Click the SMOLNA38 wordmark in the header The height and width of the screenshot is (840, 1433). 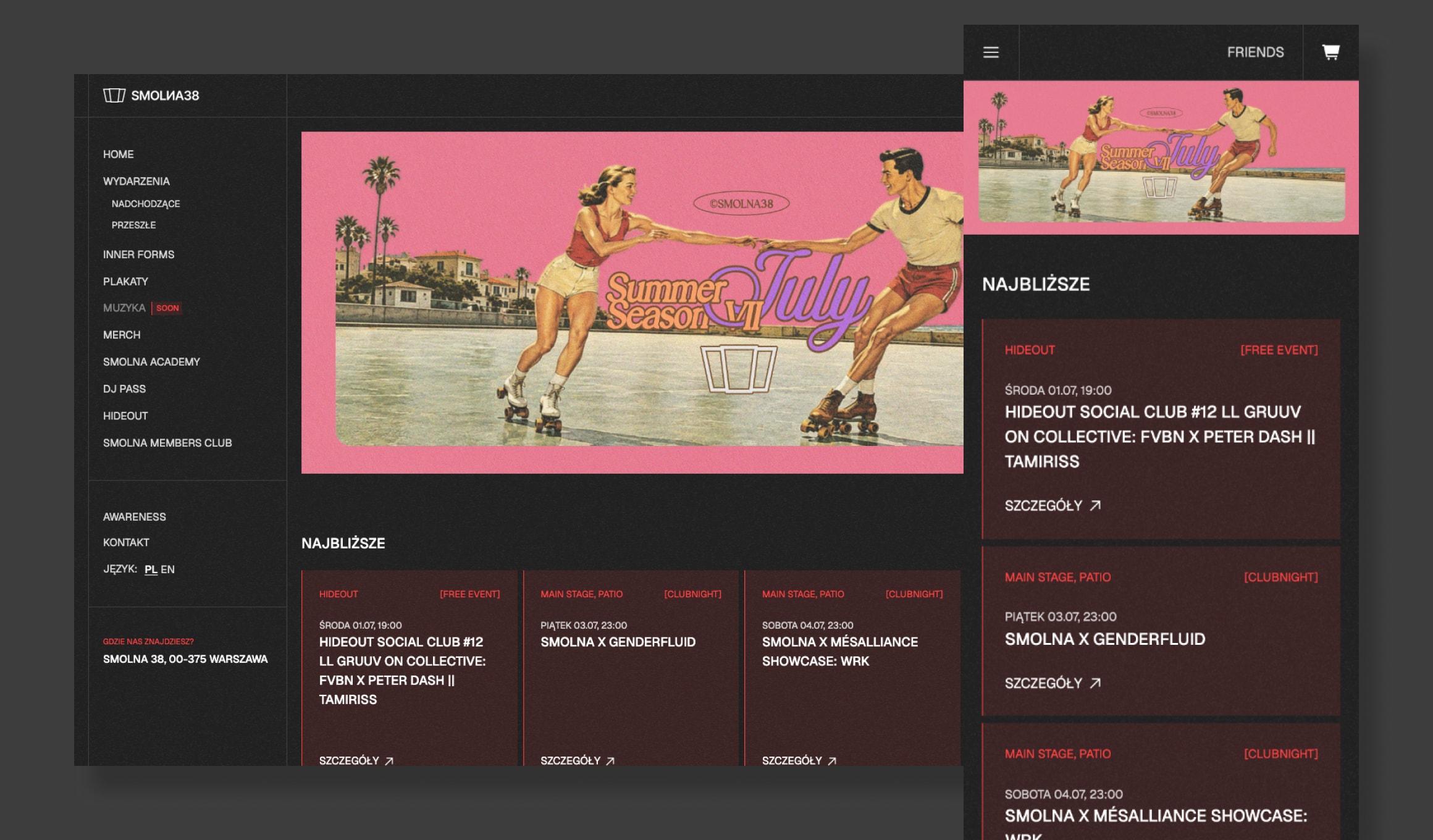(165, 96)
